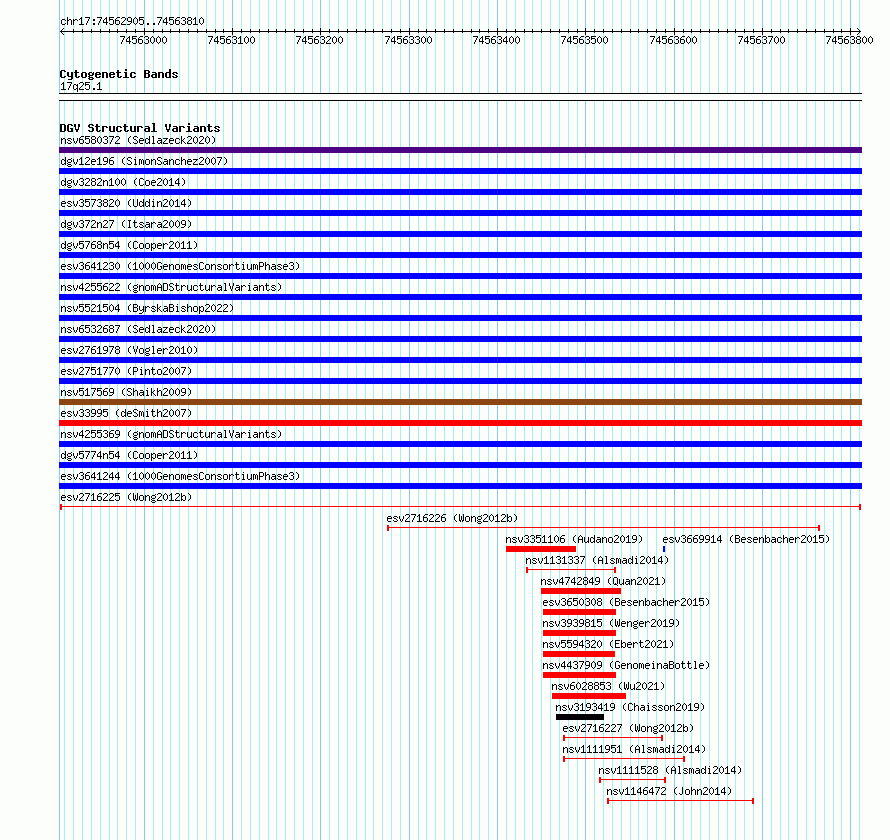Click the DGV Structural Variants track title
The image size is (890, 840).
point(140,128)
